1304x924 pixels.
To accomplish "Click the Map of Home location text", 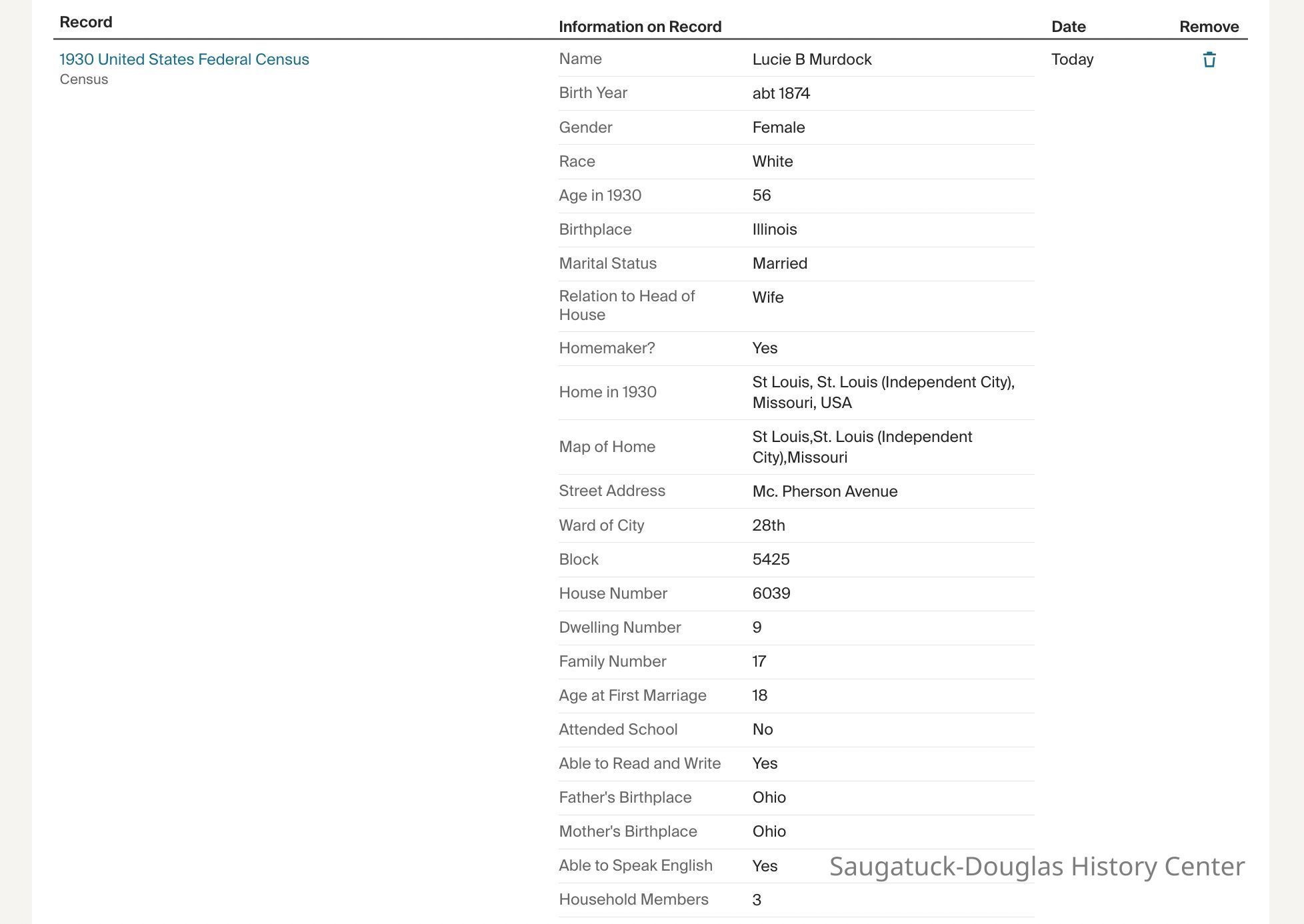I will 862,447.
